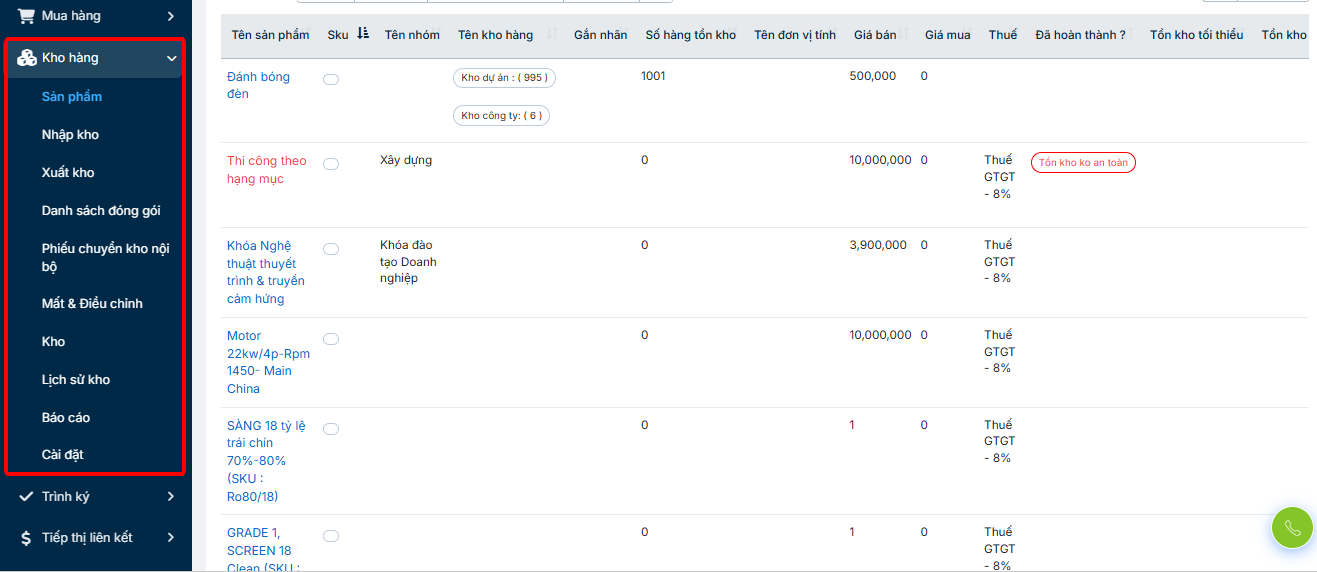Screen dimensions: 1317x572
Task: Open the Kho submenu item
Action: pyautogui.click(x=53, y=342)
